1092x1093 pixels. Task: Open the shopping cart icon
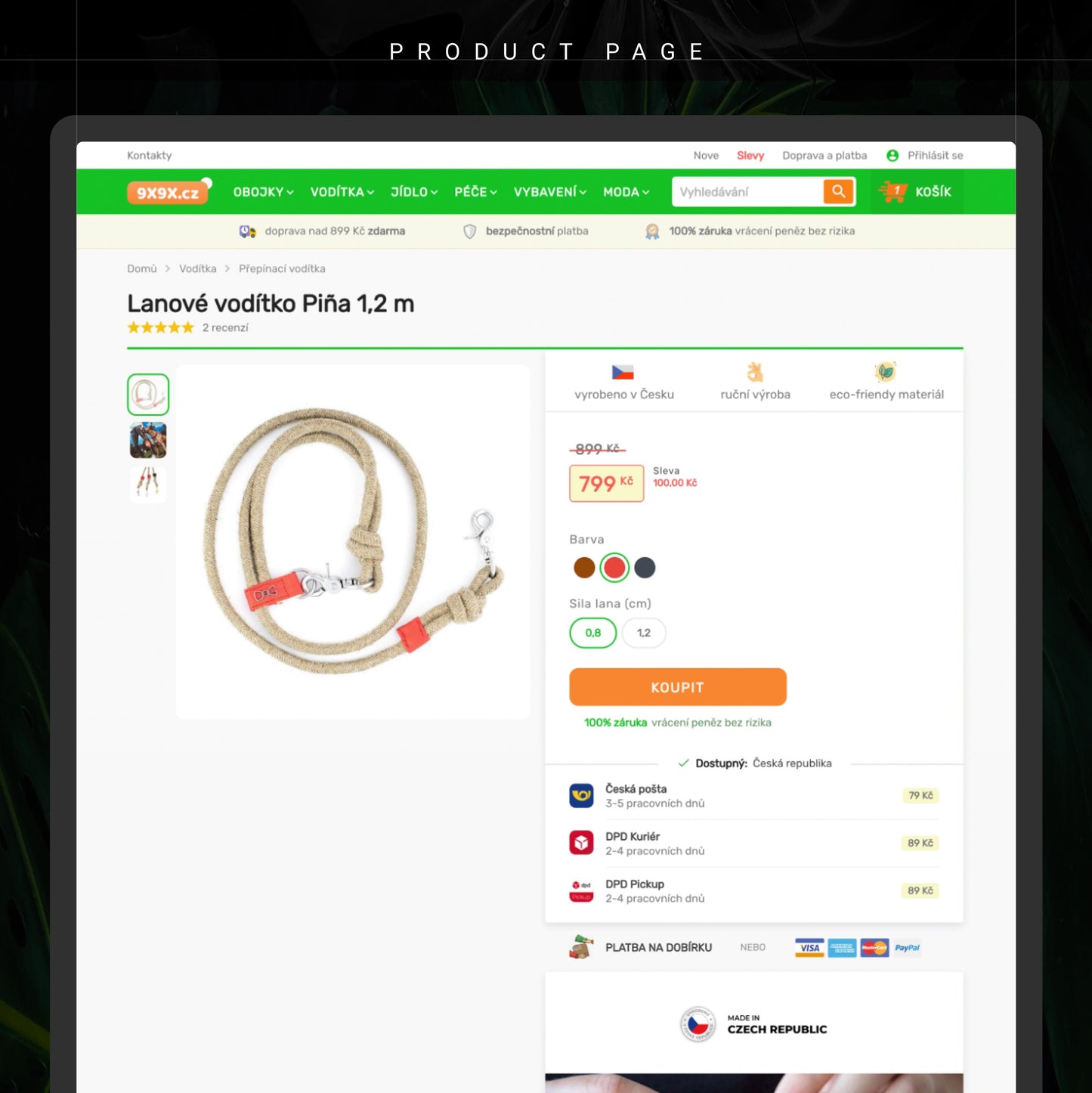pyautogui.click(x=892, y=192)
